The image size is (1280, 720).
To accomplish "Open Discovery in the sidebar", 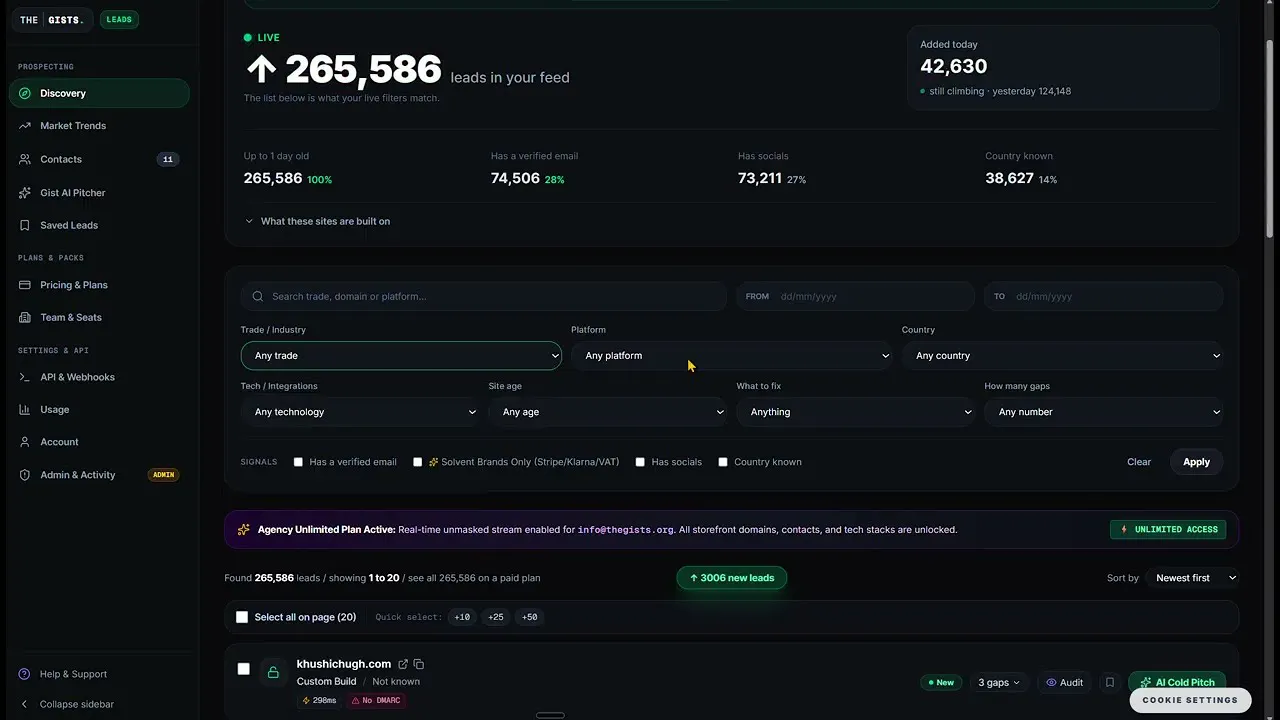I will click(x=99, y=93).
